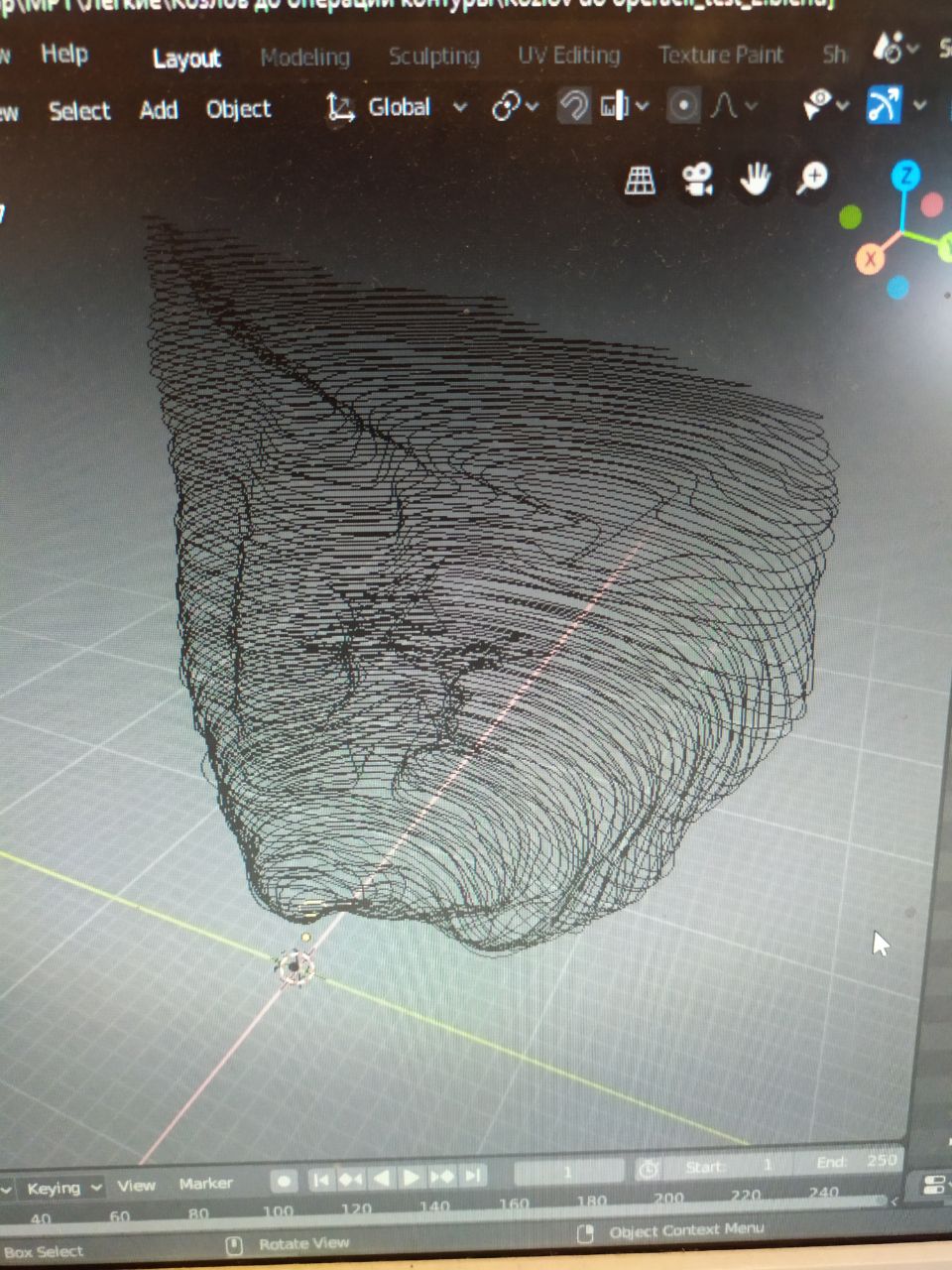952x1270 pixels.
Task: Open the Object menu in viewport header
Action: tap(238, 108)
